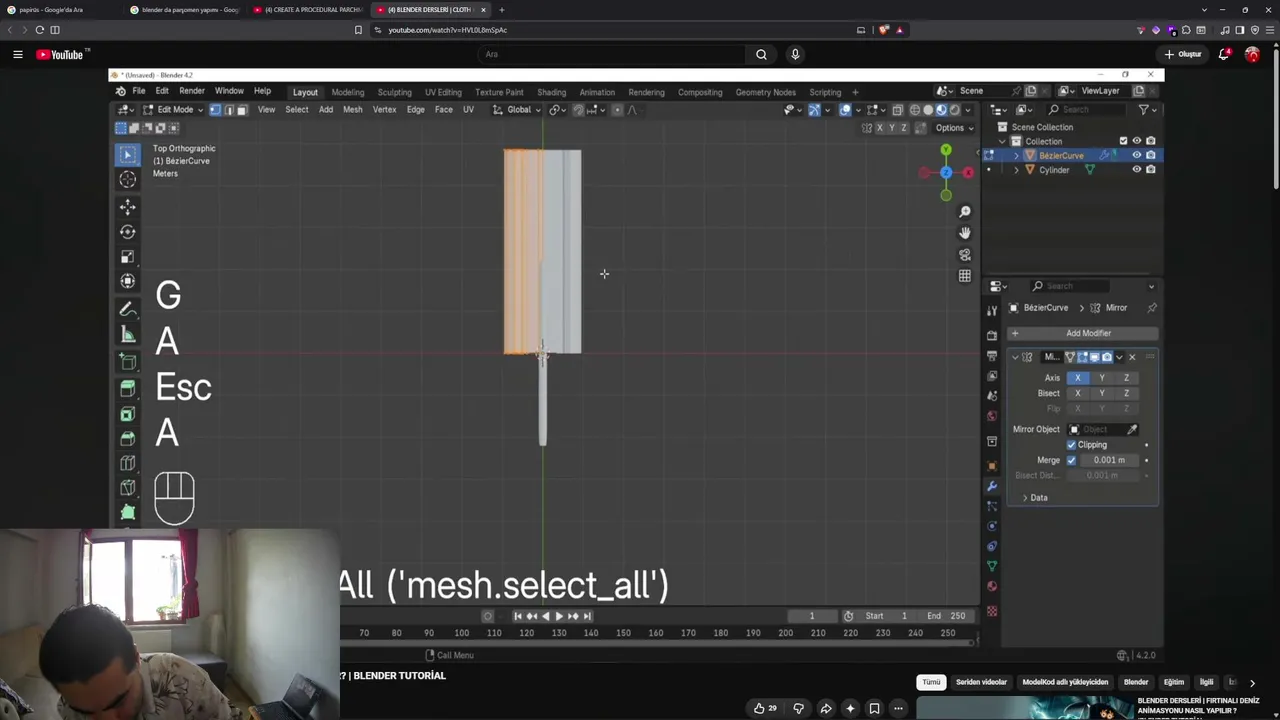The height and width of the screenshot is (720, 1280).
Task: Switch orthographic/perspective grid icon in viewport
Action: point(965,275)
